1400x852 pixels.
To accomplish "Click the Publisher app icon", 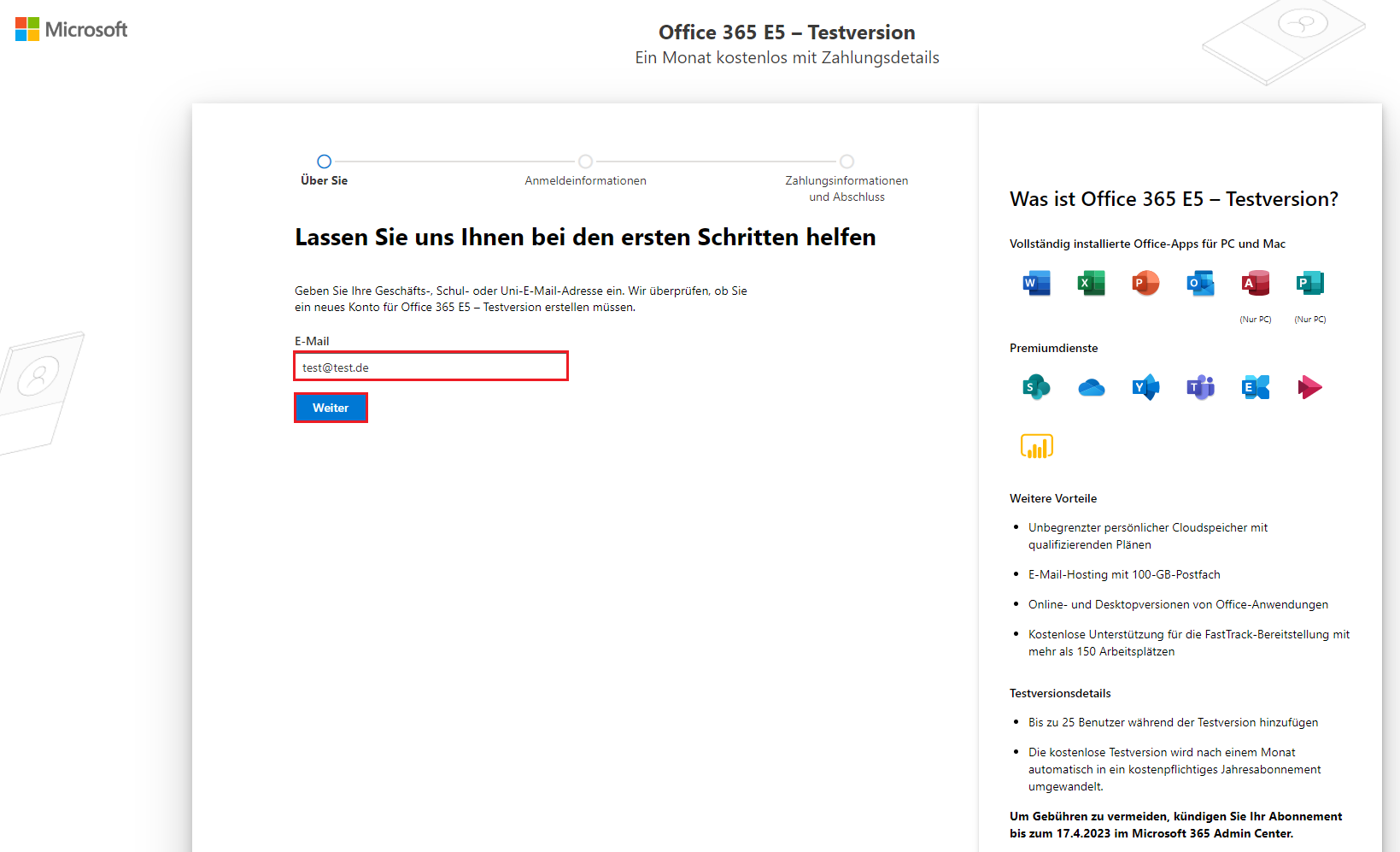I will coord(1309,283).
